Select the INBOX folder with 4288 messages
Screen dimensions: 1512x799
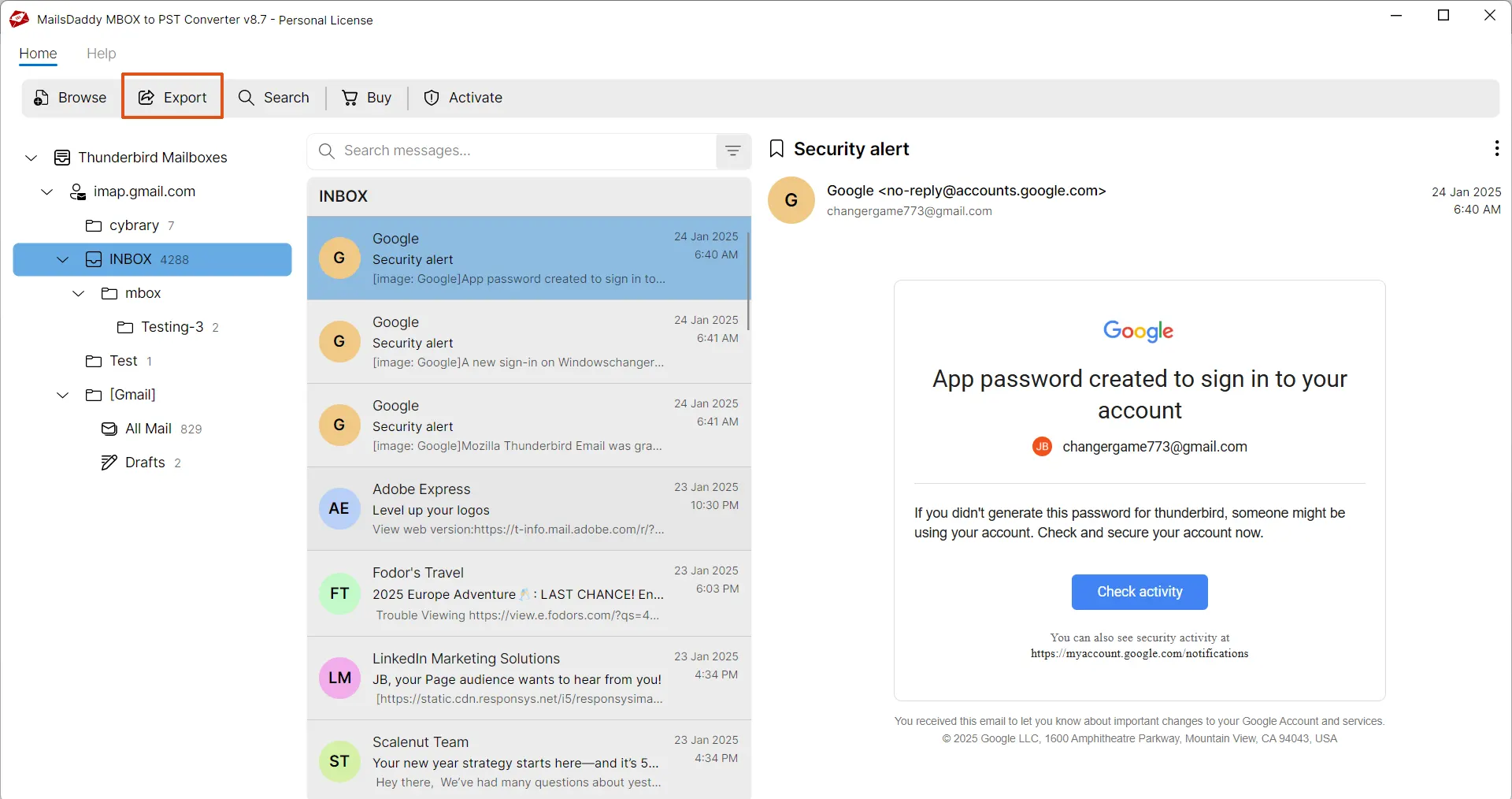(x=153, y=259)
